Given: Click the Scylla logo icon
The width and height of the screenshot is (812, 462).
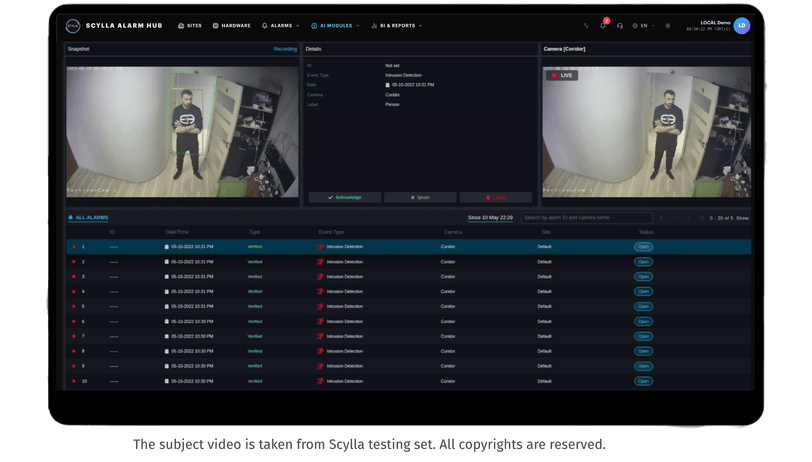Looking at the screenshot, I should [73, 26].
